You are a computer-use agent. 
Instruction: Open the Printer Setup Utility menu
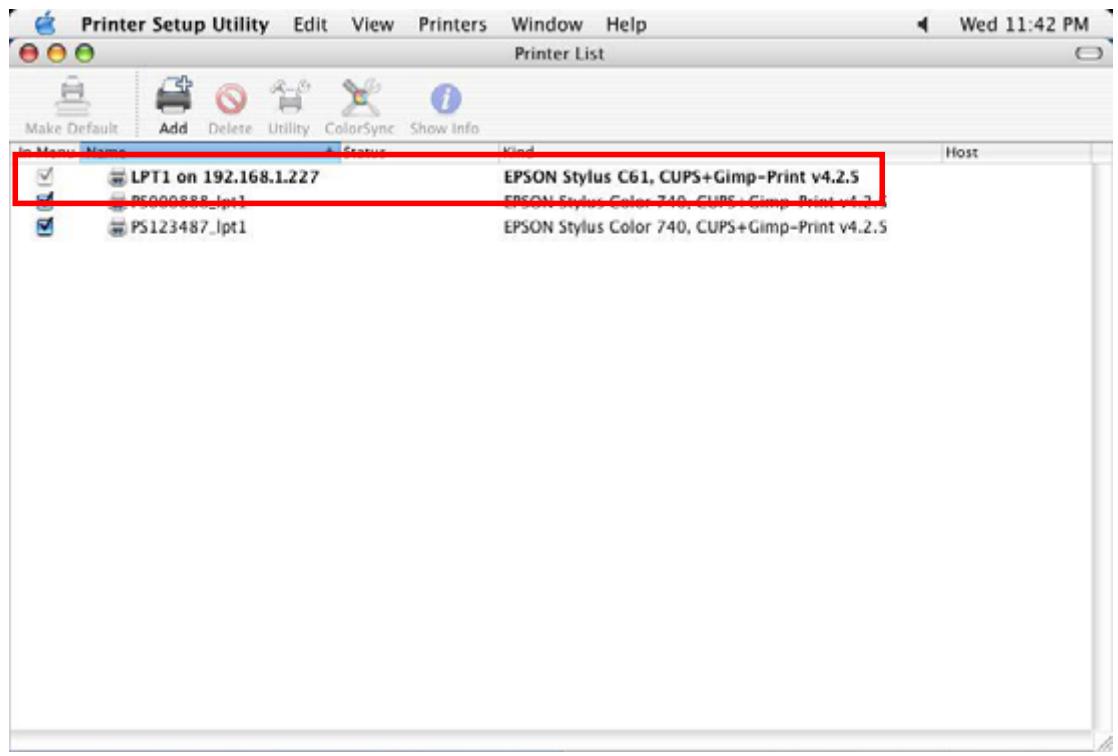175,25
